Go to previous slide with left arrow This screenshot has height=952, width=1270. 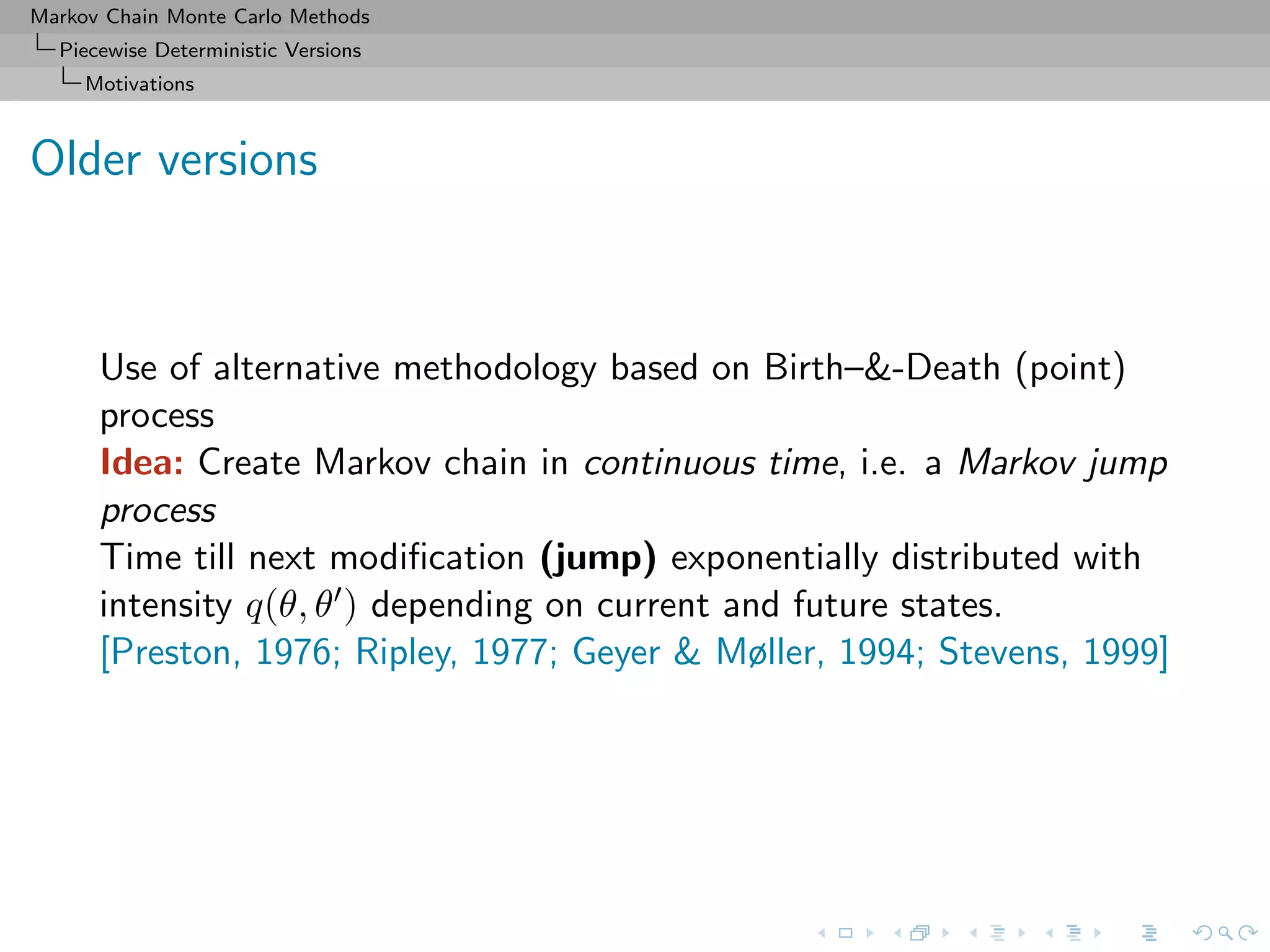point(822,932)
